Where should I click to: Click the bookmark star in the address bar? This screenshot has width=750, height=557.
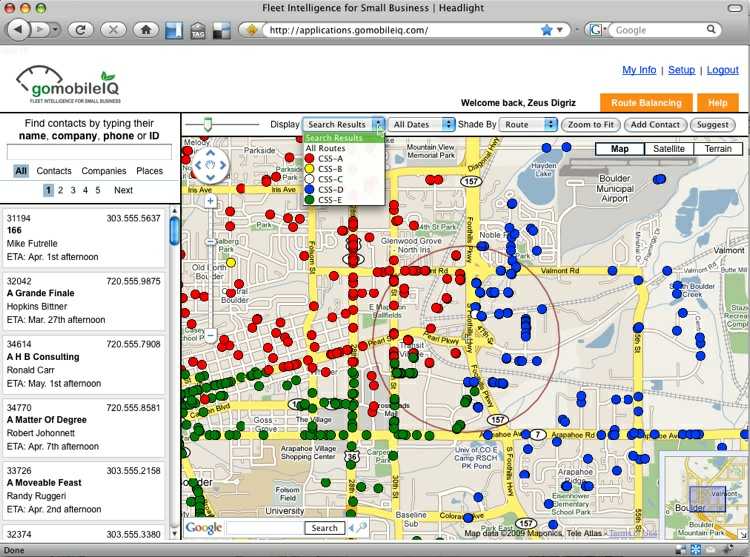[547, 30]
